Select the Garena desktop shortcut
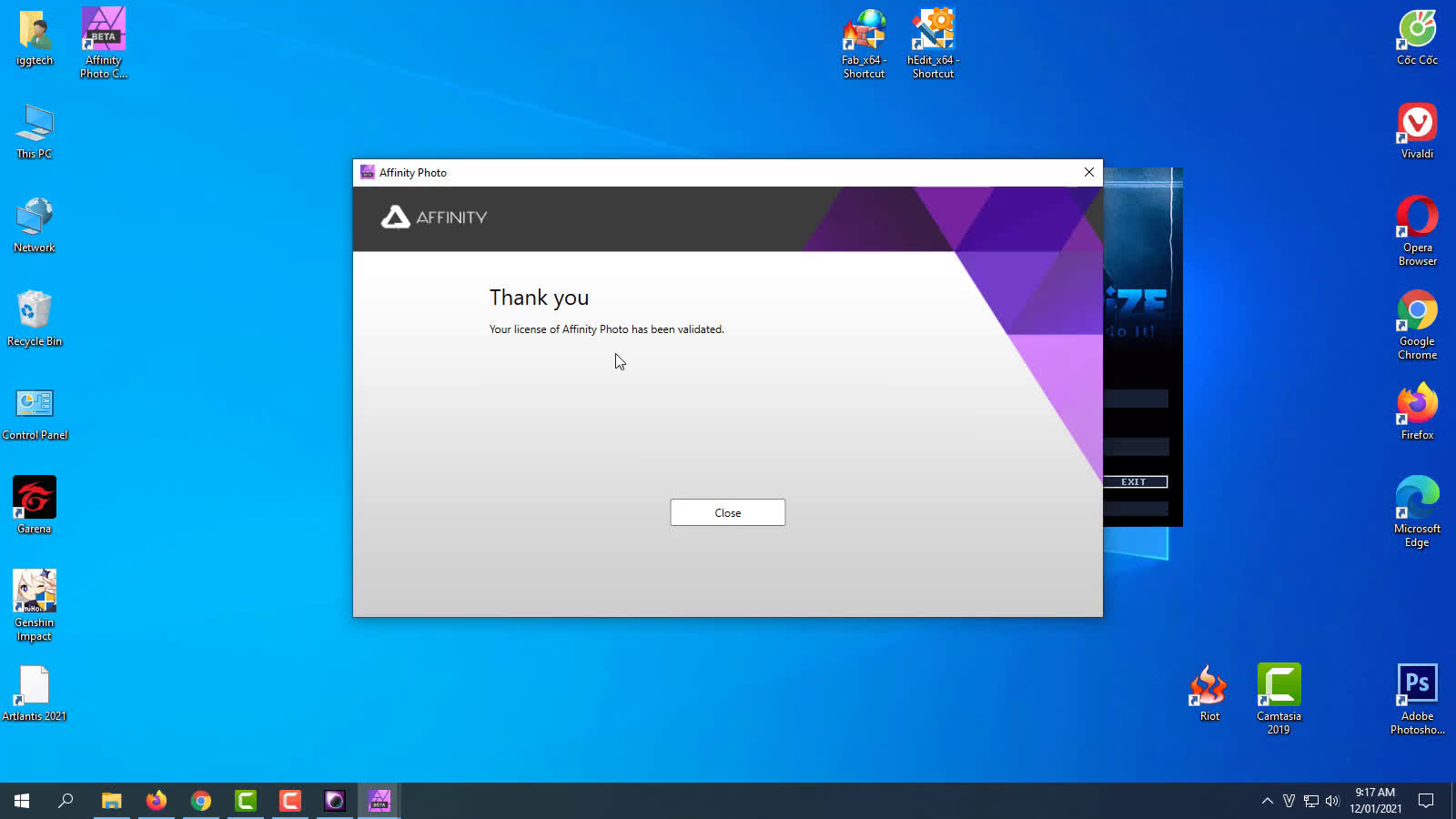This screenshot has height=819, width=1456. (35, 505)
